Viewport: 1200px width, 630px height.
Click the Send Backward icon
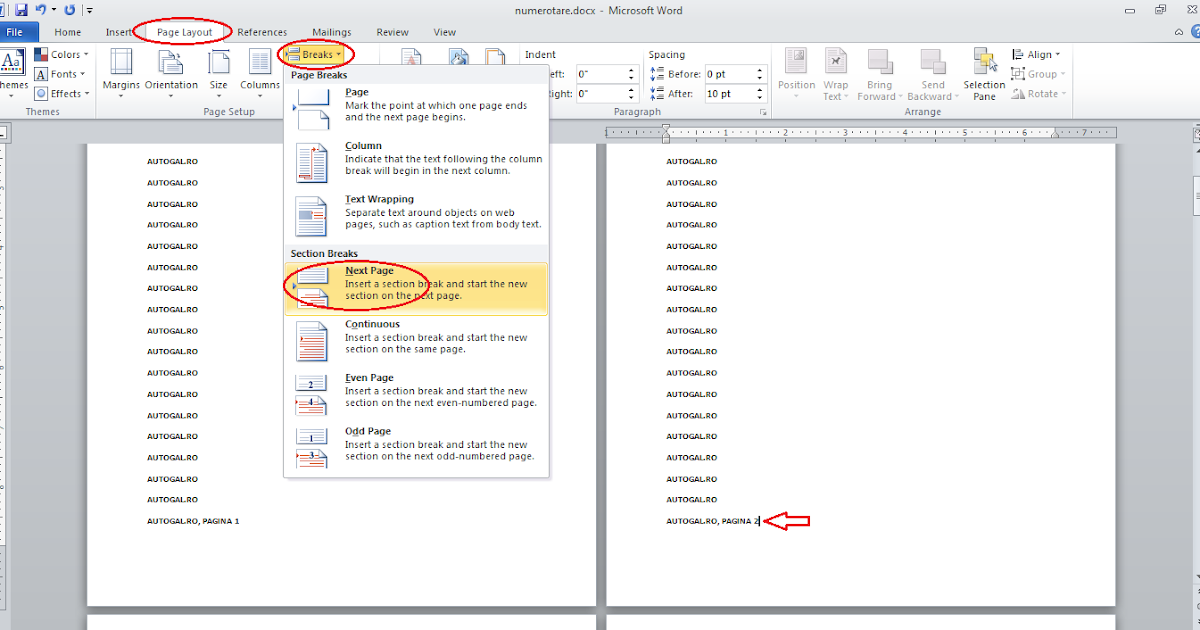point(932,62)
